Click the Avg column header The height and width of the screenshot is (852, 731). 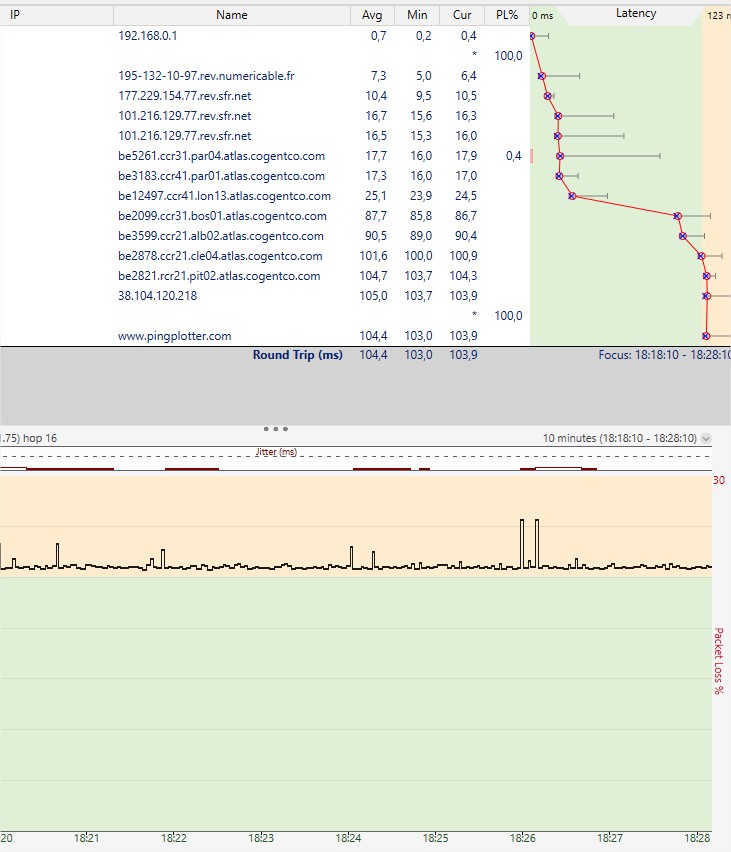click(371, 15)
